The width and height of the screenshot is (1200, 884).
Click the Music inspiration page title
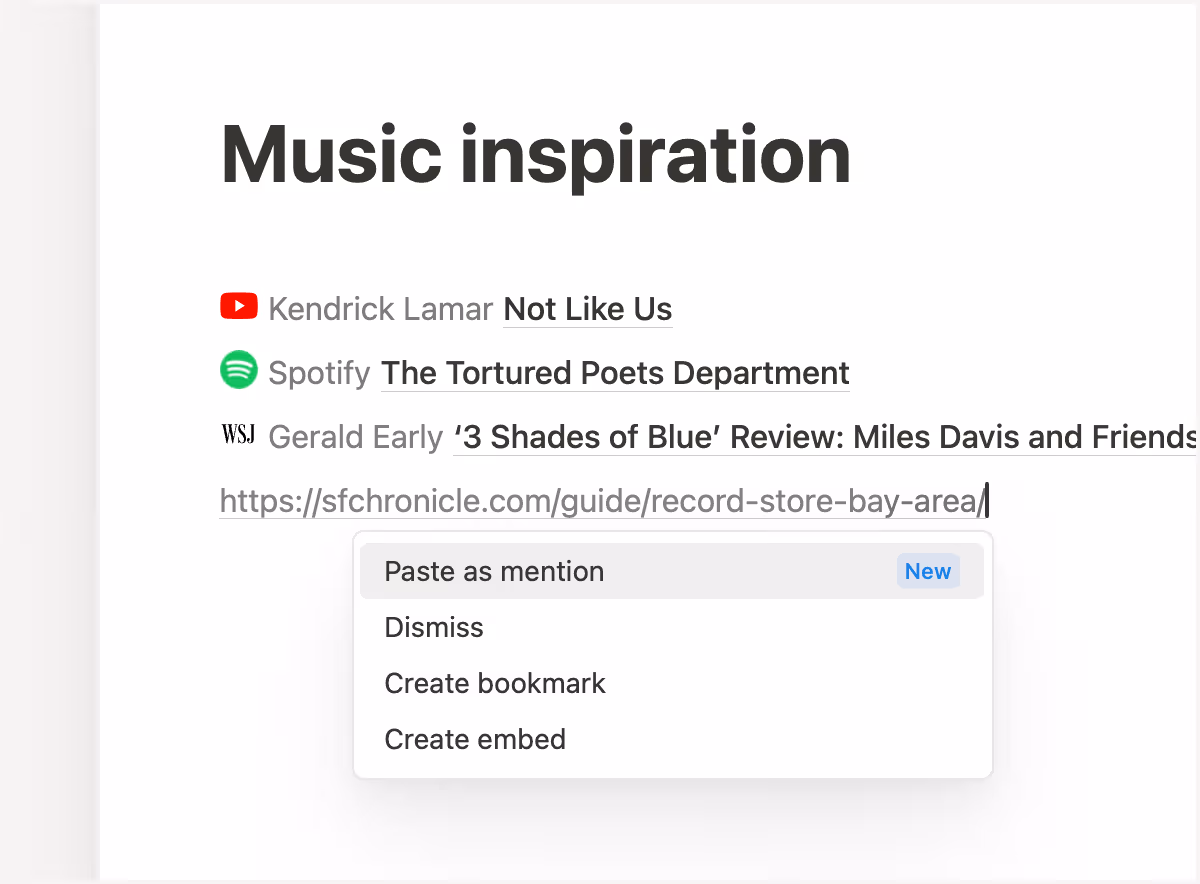coord(535,155)
